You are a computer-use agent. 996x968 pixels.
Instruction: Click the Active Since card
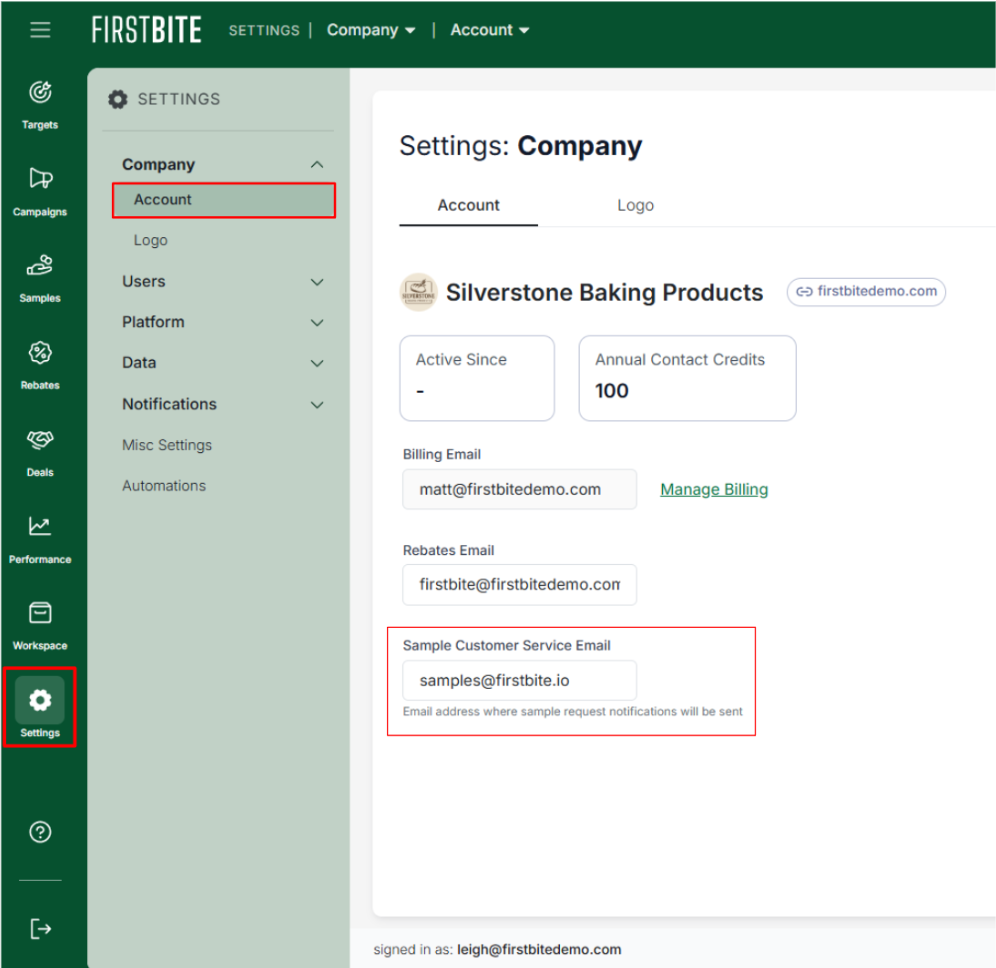coord(477,378)
